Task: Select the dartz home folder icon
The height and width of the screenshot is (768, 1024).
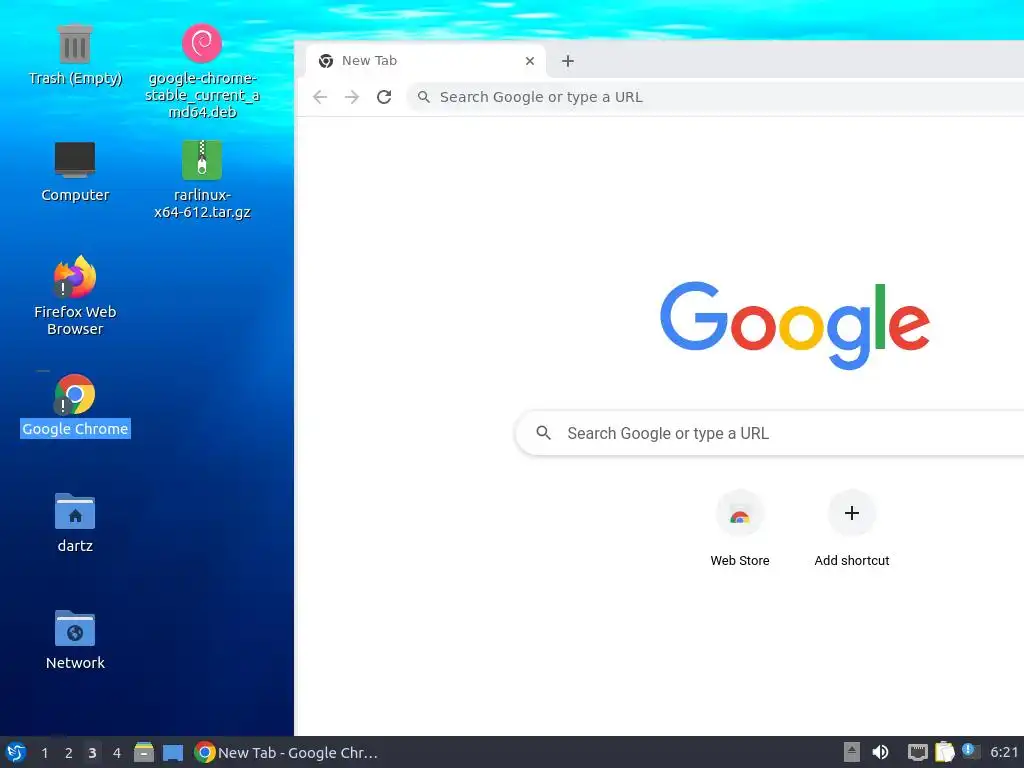Action: [75, 522]
